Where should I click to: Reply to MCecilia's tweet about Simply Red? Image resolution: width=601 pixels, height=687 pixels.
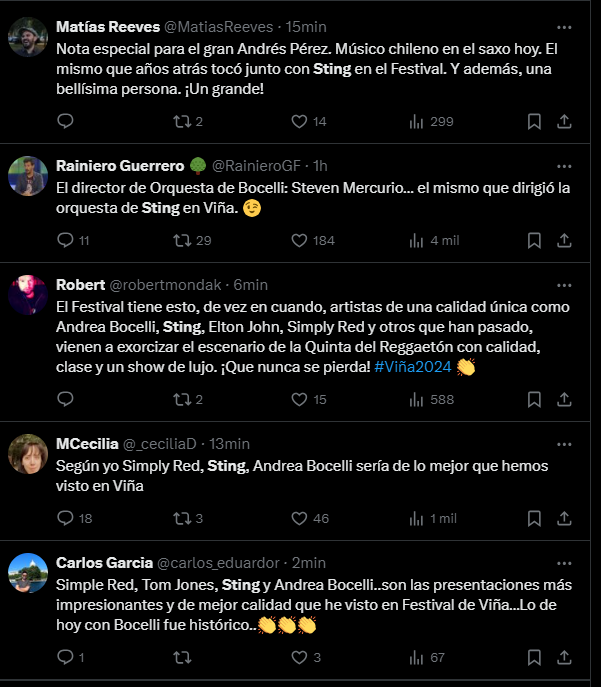tap(74, 518)
